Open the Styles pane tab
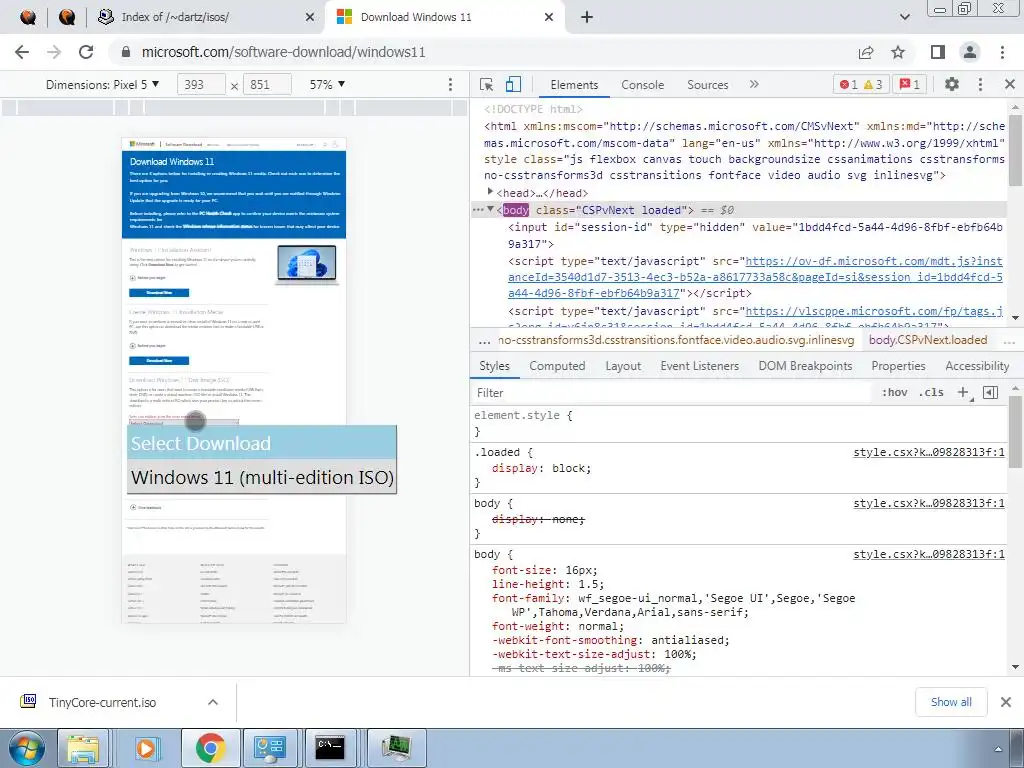Viewport: 1024px width, 768px height. pyautogui.click(x=494, y=366)
